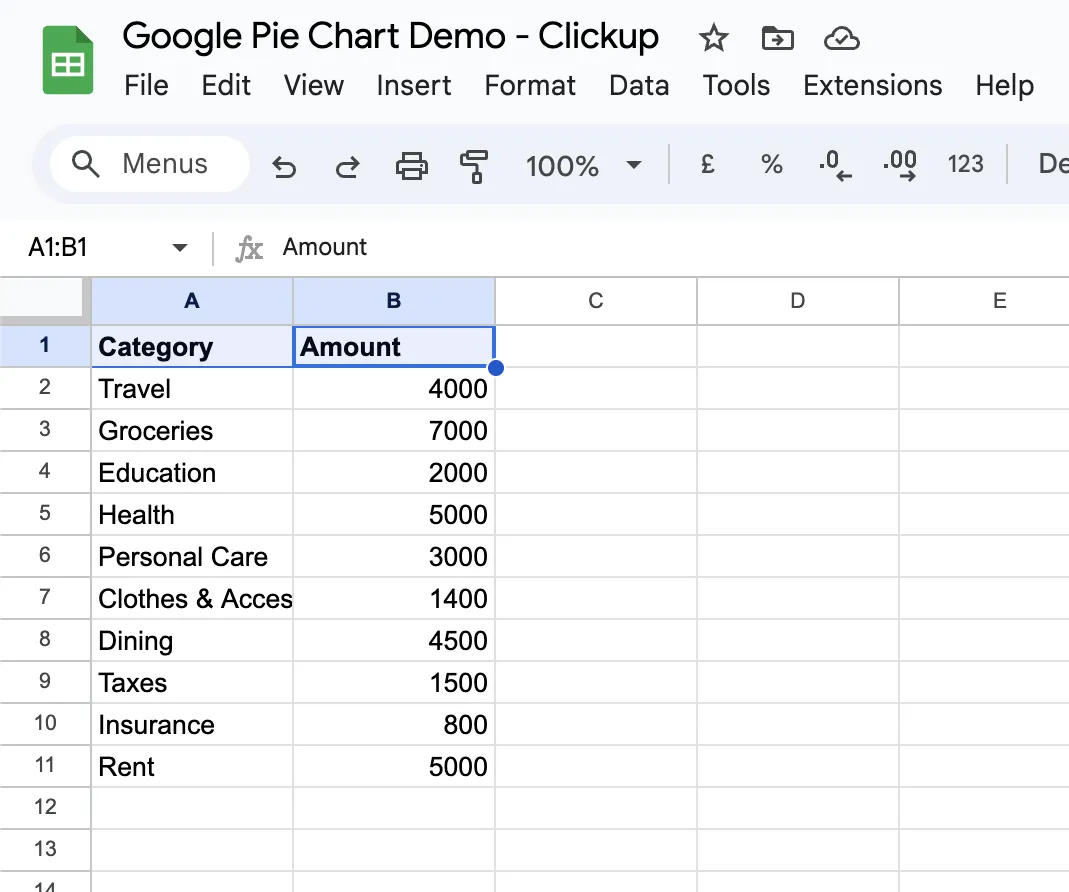Open the 100% zoom dropdown
Viewport: 1069px width, 892px height.
[584, 166]
